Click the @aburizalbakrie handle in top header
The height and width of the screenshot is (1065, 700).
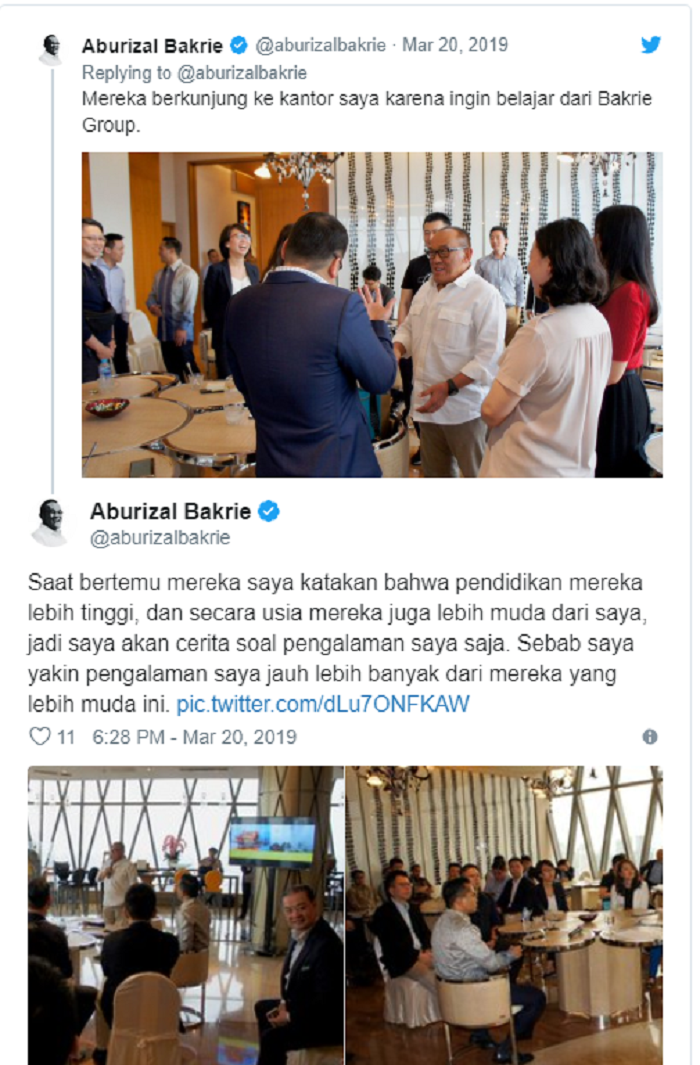(x=320, y=46)
